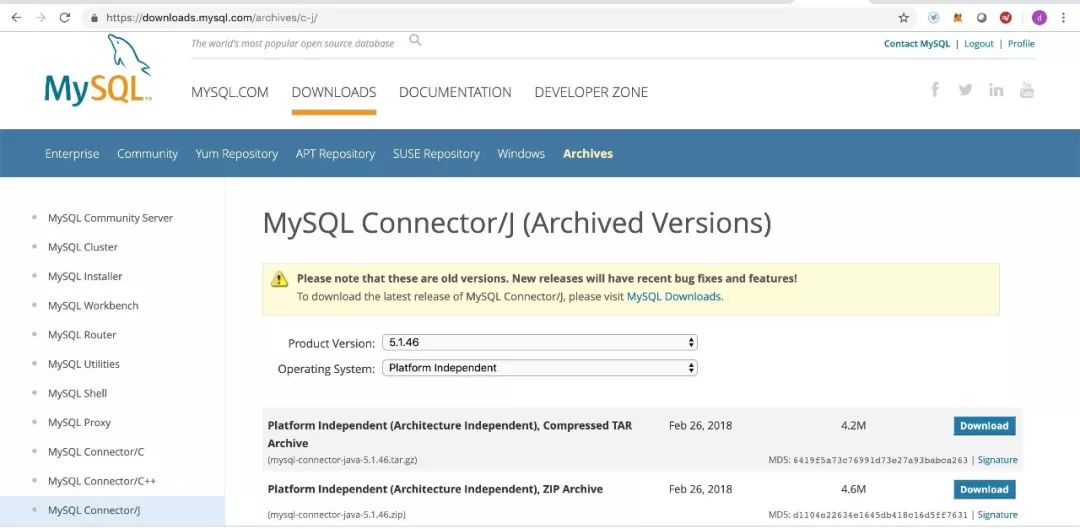Switch to the Enterprise tab
Screen dimensions: 1080x529
[x=72, y=154]
